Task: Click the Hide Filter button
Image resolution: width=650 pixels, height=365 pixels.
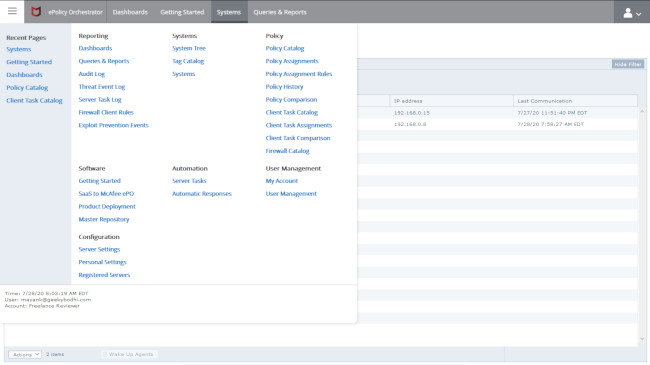Action: pos(628,64)
